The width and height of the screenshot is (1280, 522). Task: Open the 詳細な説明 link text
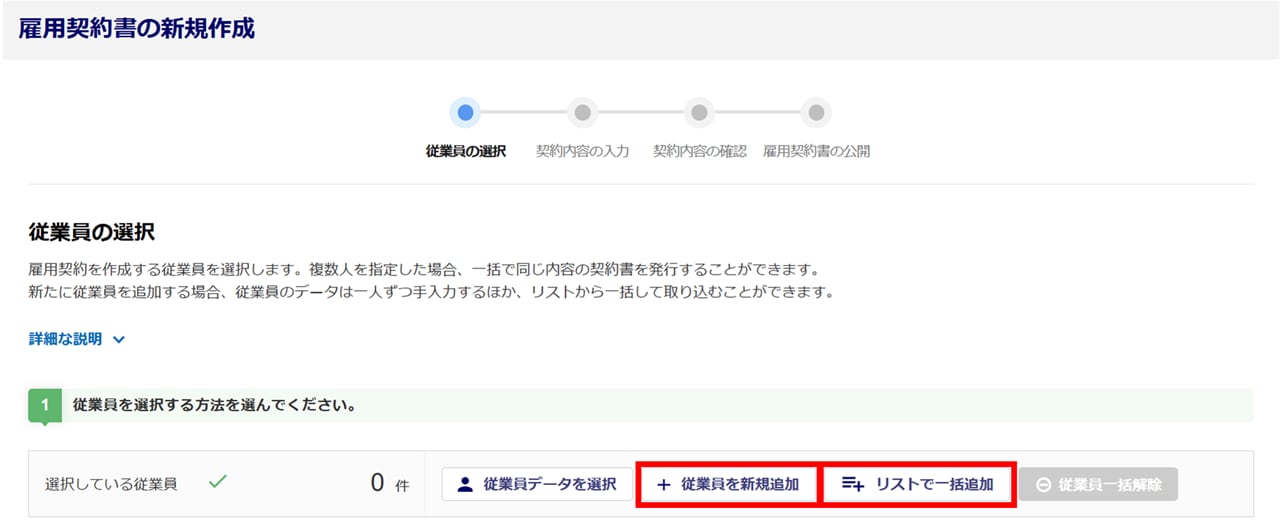pyautogui.click(x=66, y=339)
